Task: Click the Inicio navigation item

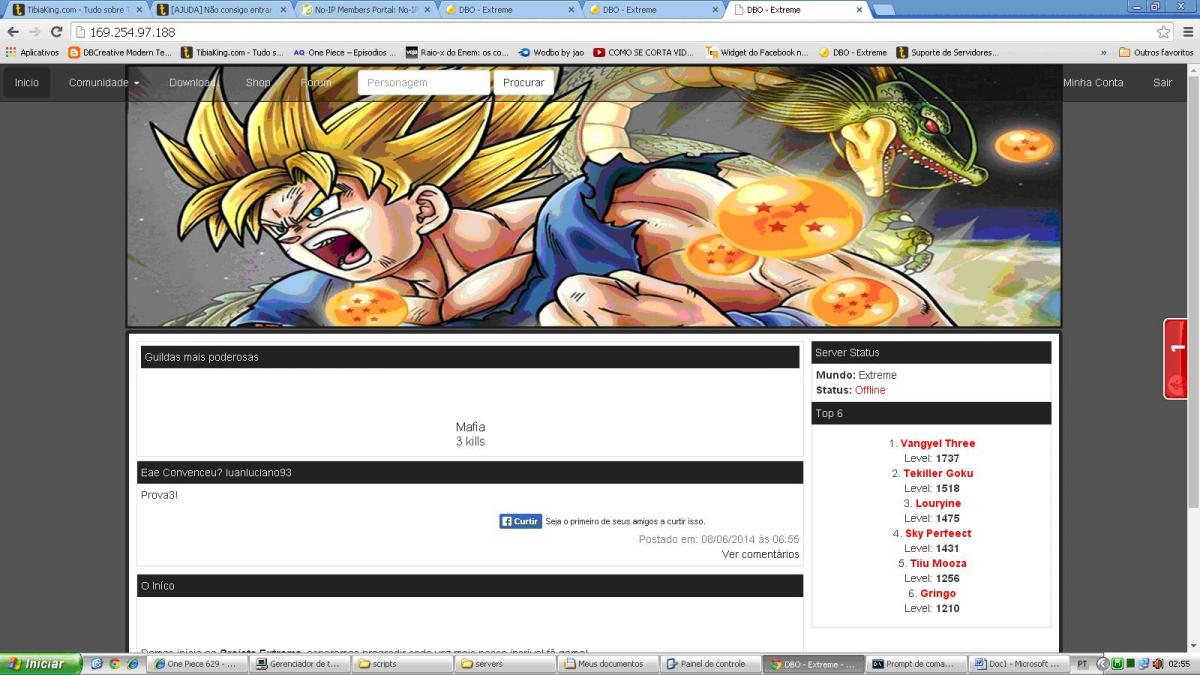Action: (27, 82)
